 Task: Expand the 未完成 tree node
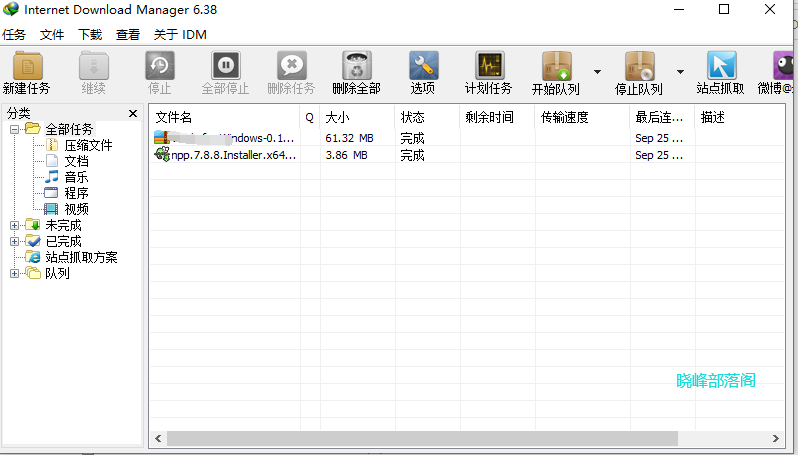14,225
